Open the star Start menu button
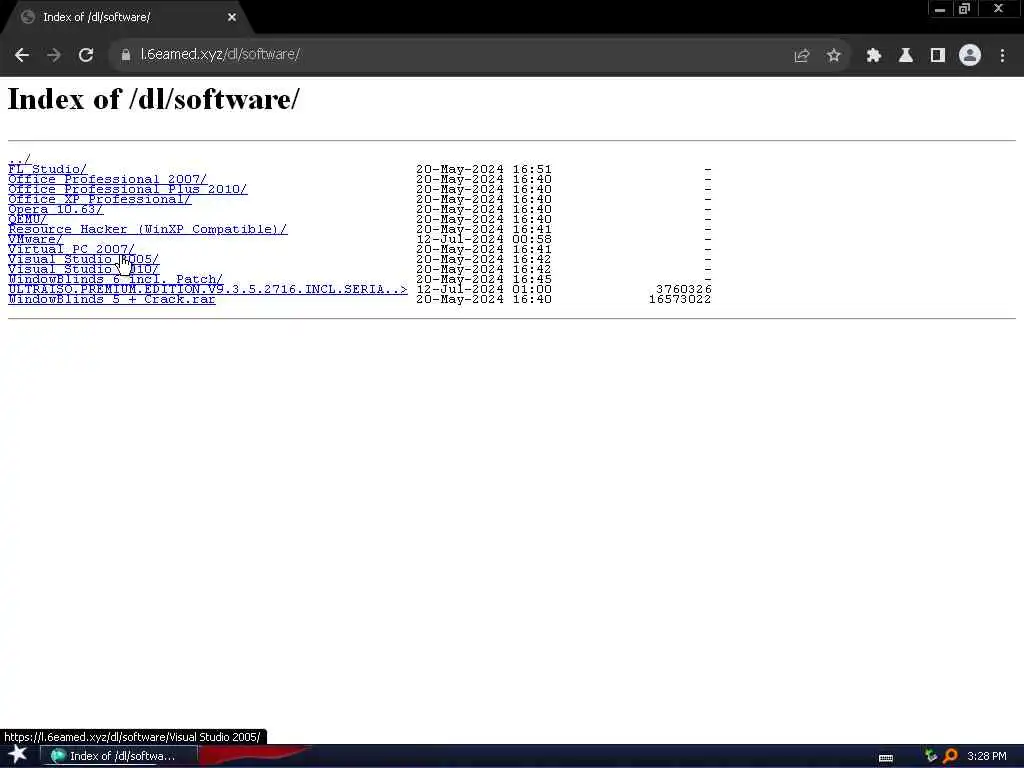 pyautogui.click(x=18, y=755)
